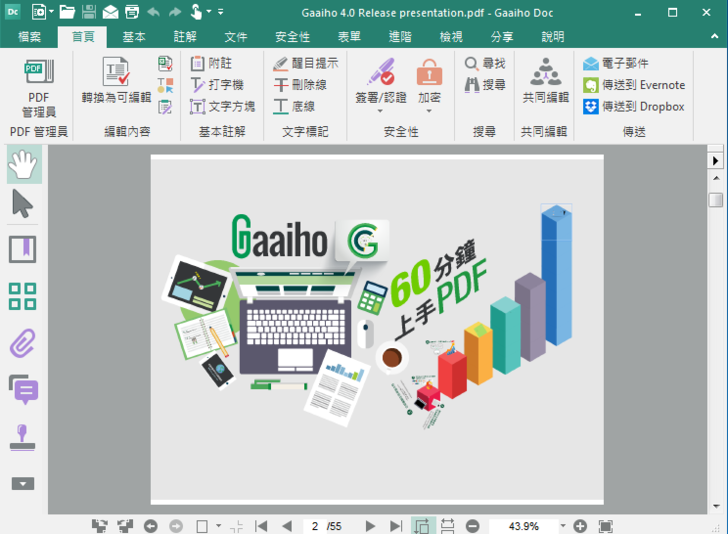Screen dimensions: 728x534
Task: Click the page number field
Action: pos(315,526)
